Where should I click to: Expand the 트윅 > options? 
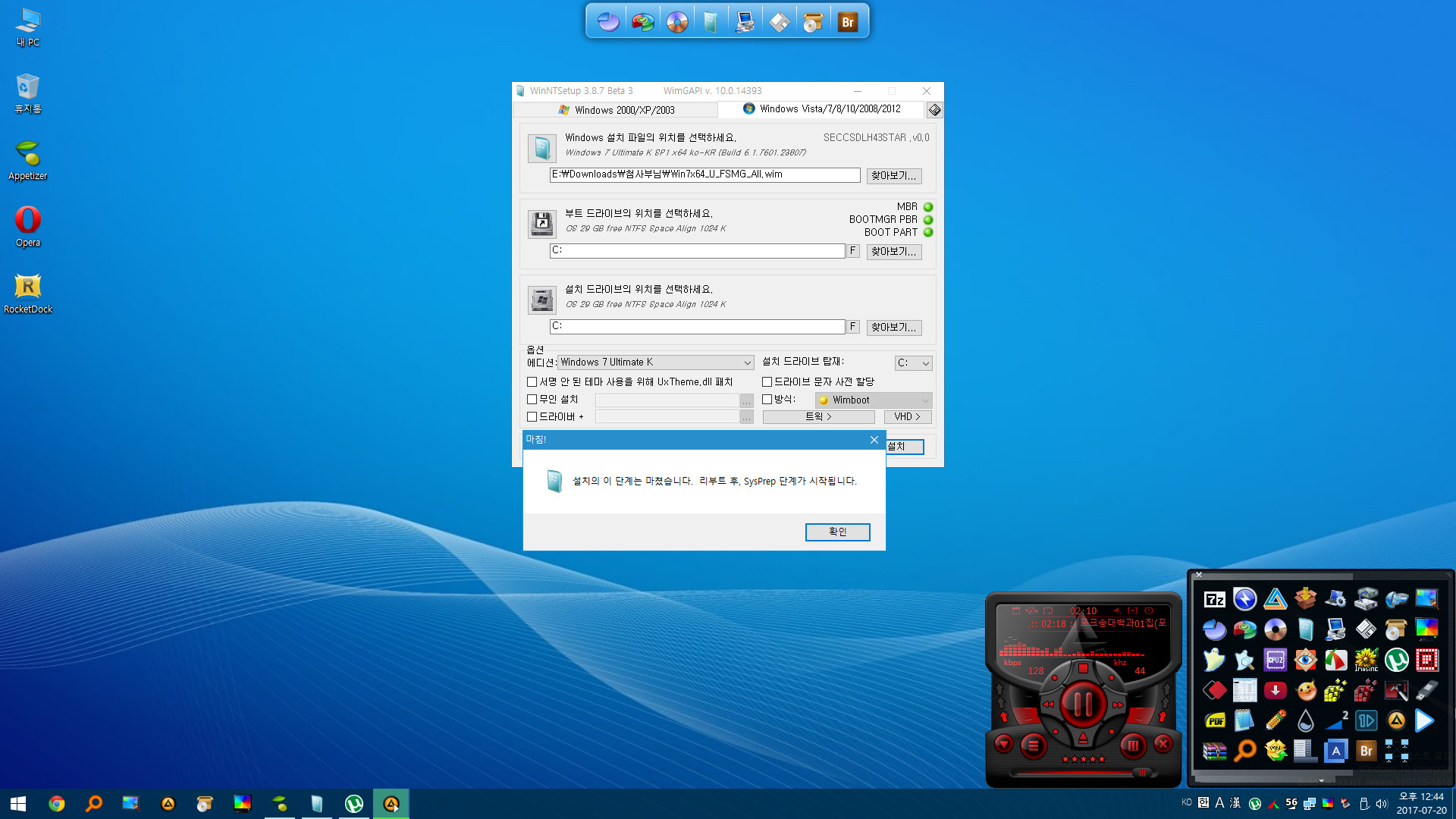[x=818, y=417]
